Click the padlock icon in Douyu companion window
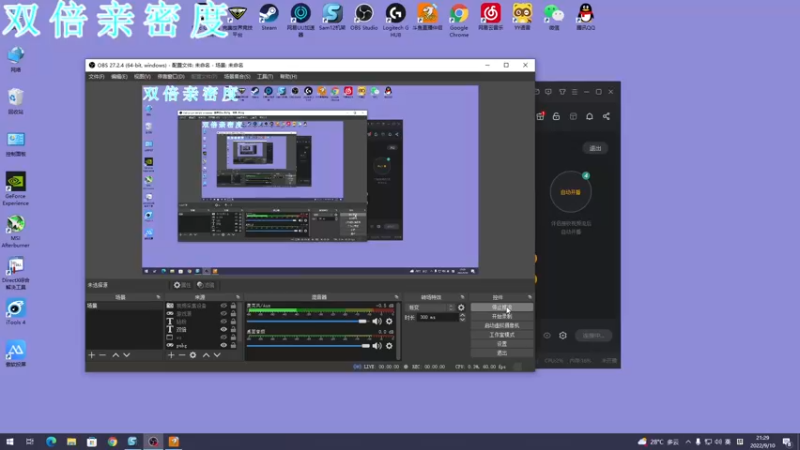The height and width of the screenshot is (450, 800). coord(556,116)
